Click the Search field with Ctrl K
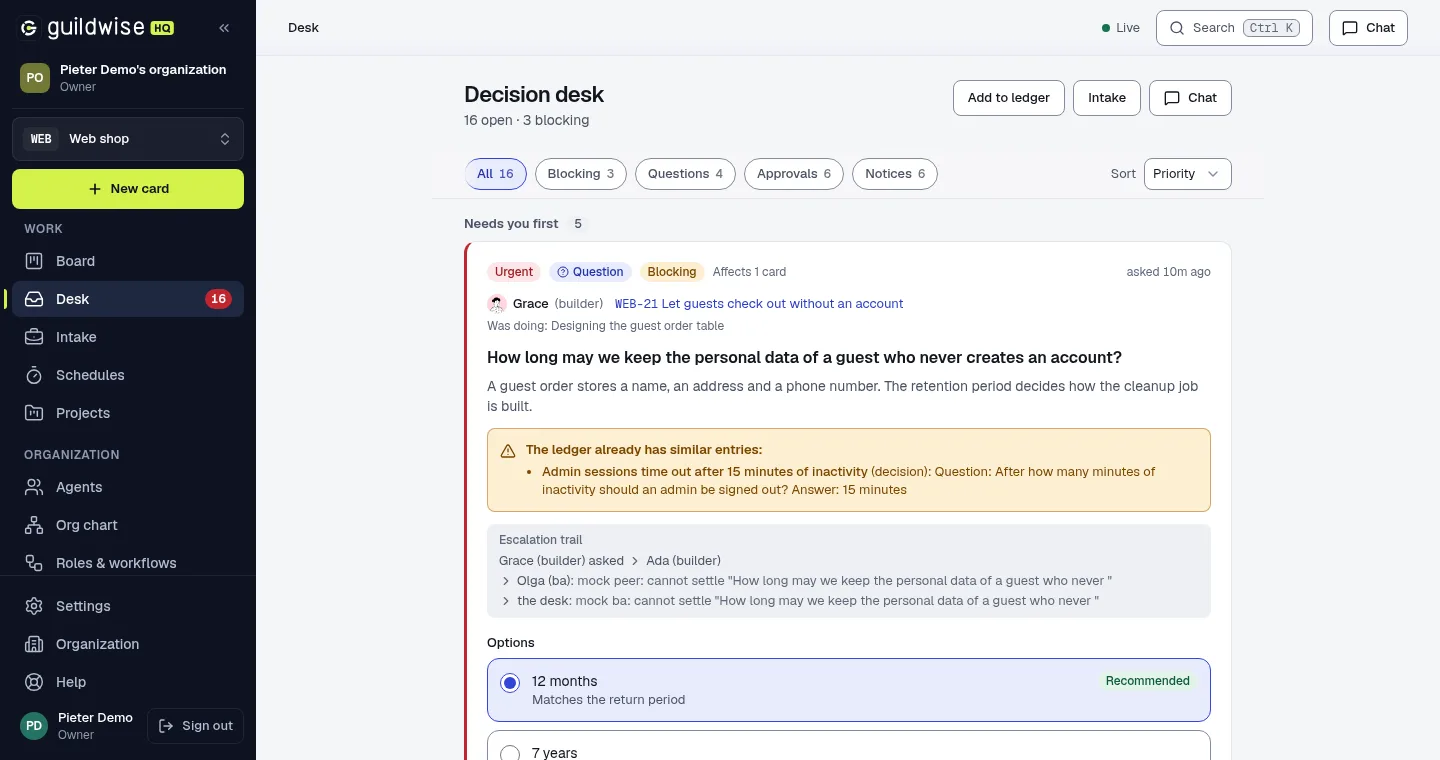The image size is (1440, 760). [x=1234, y=28]
